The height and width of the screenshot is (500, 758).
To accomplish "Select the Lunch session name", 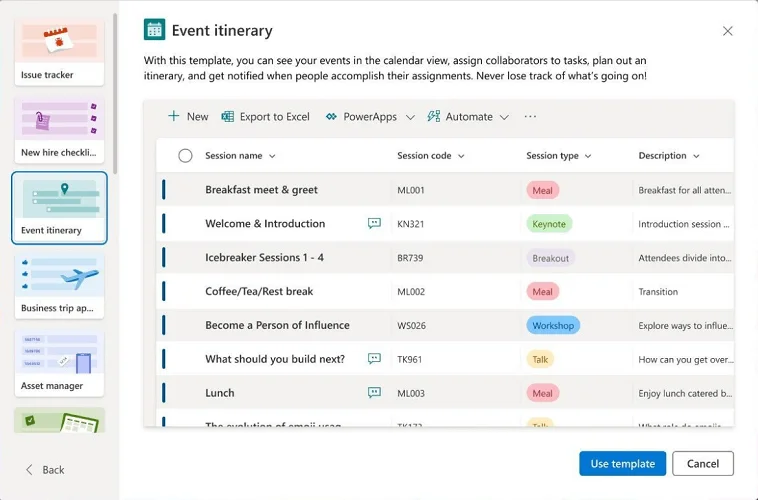I will coord(219,393).
